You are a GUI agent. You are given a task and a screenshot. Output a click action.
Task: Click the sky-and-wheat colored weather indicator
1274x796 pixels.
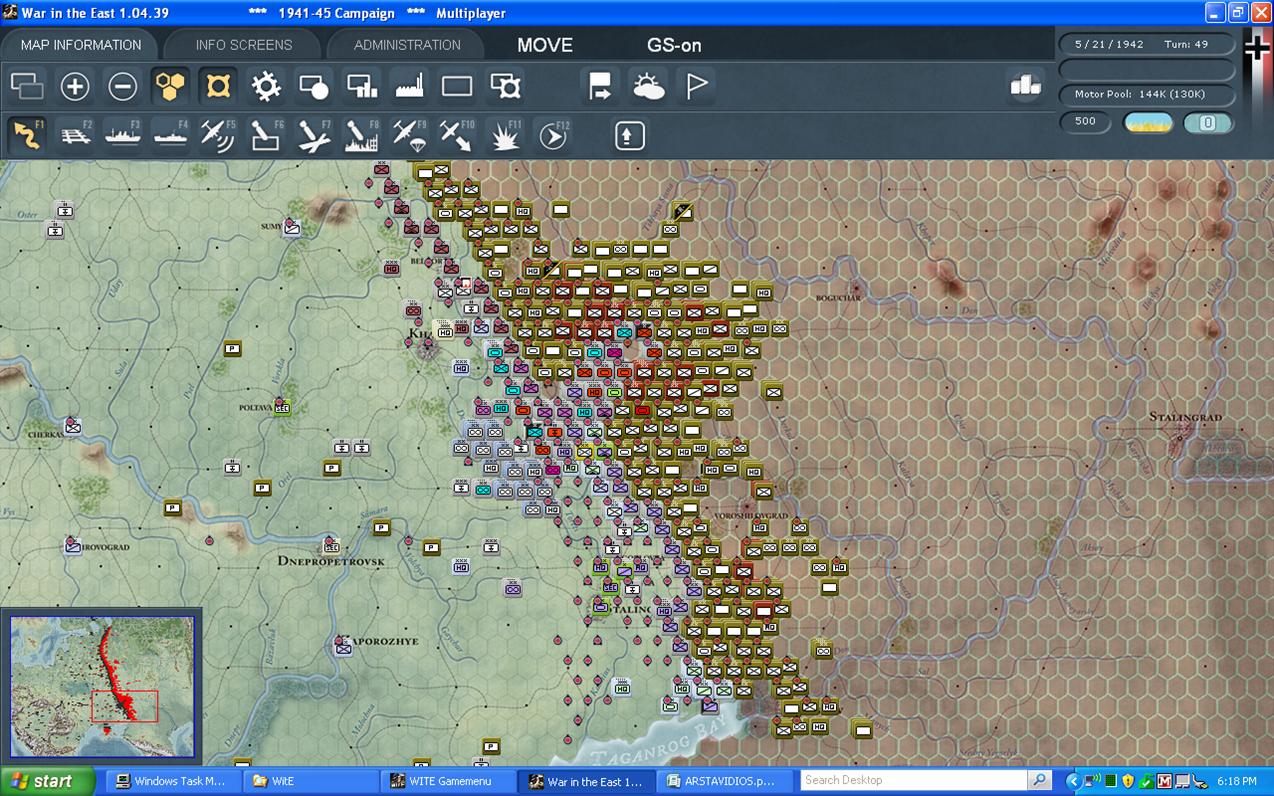tap(1149, 123)
